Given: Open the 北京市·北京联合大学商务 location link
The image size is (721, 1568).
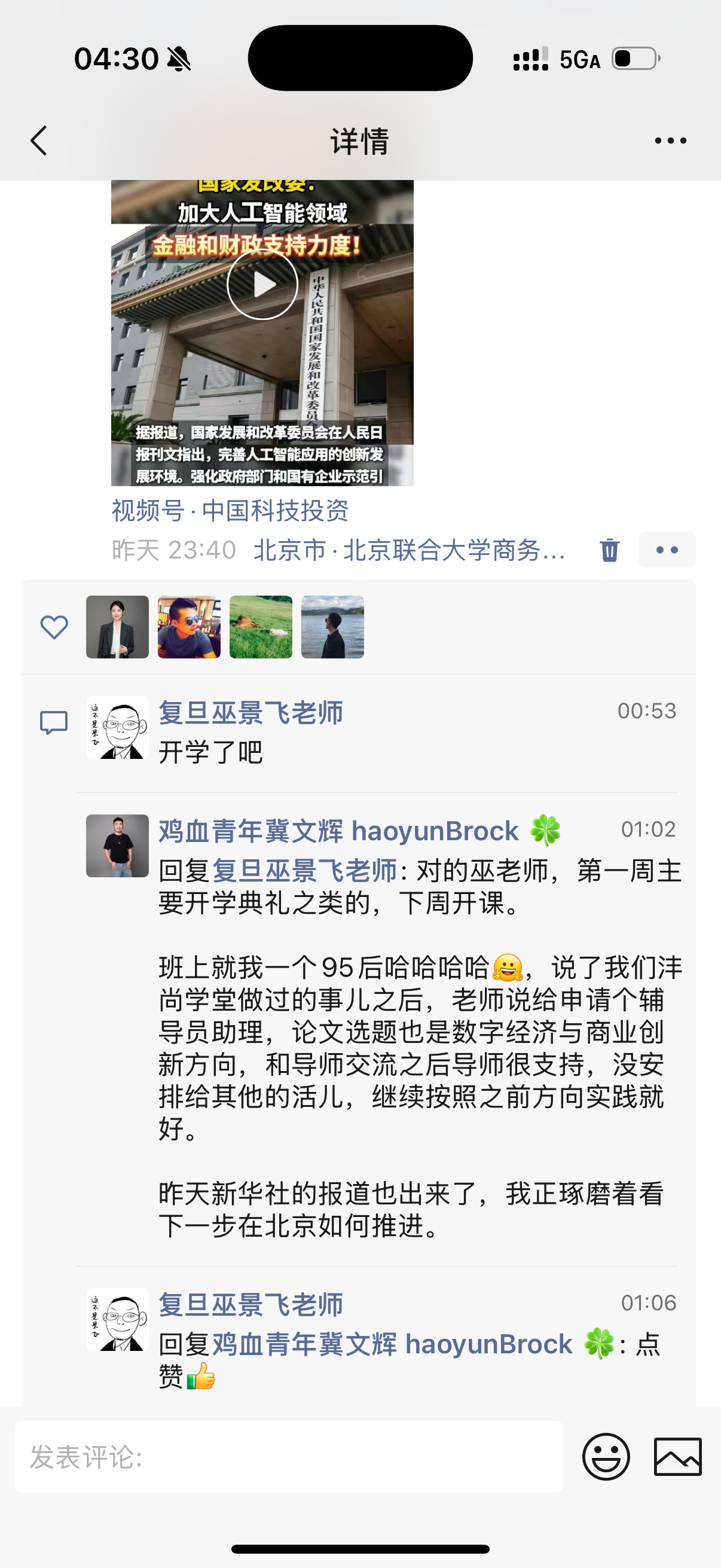Looking at the screenshot, I should [409, 550].
